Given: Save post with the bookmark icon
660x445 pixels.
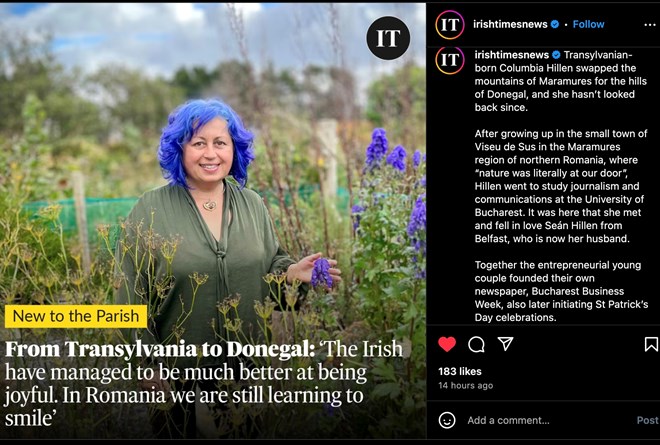Looking at the screenshot, I should pyautogui.click(x=651, y=344).
